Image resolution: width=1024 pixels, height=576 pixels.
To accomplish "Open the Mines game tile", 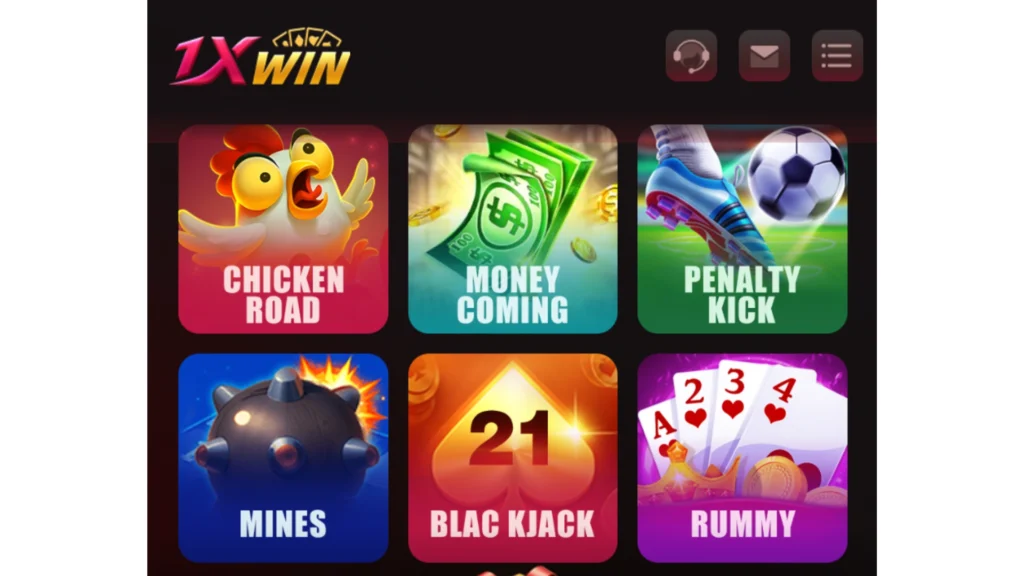I will point(283,458).
